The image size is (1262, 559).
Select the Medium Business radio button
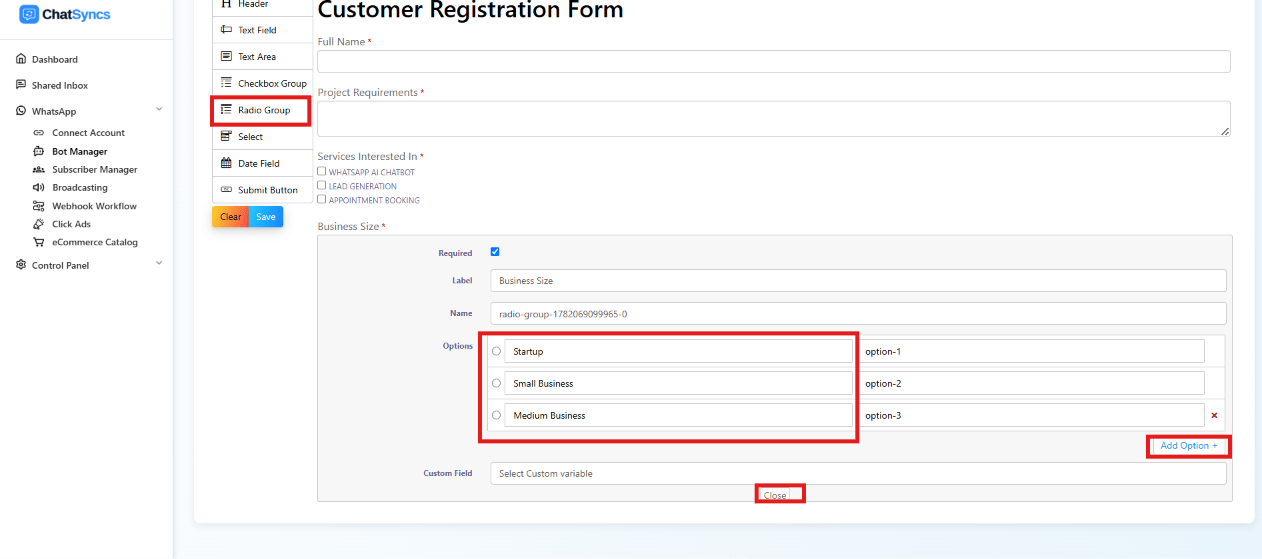(497, 415)
